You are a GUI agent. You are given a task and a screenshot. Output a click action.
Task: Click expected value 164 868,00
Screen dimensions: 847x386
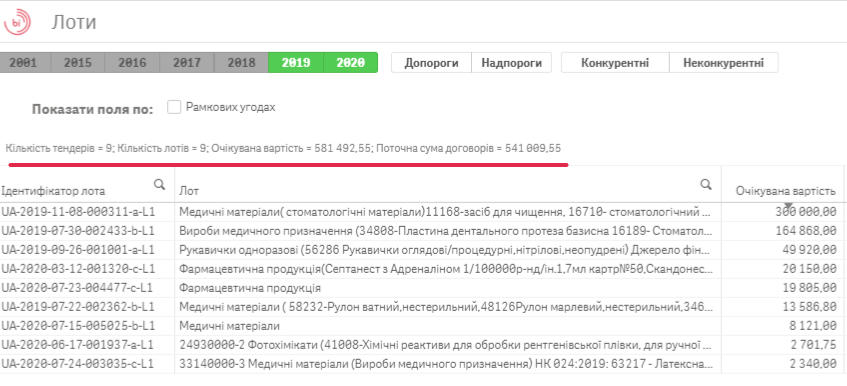(806, 231)
